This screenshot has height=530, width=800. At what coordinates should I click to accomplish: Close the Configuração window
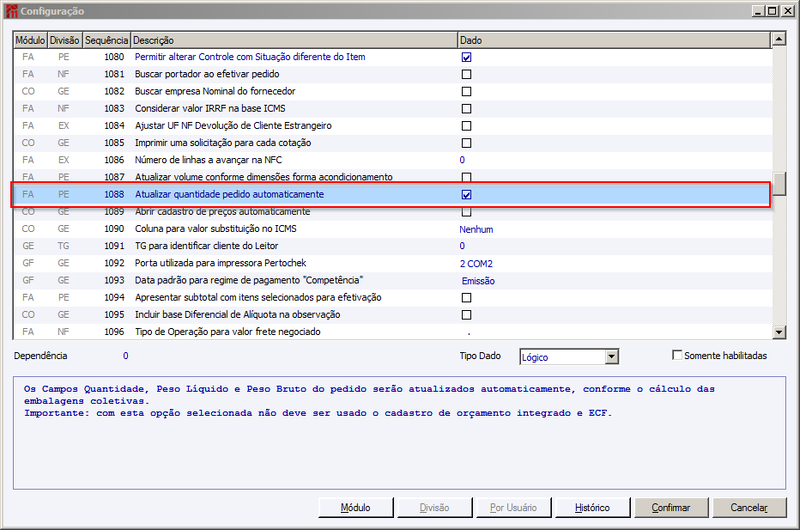point(787,11)
